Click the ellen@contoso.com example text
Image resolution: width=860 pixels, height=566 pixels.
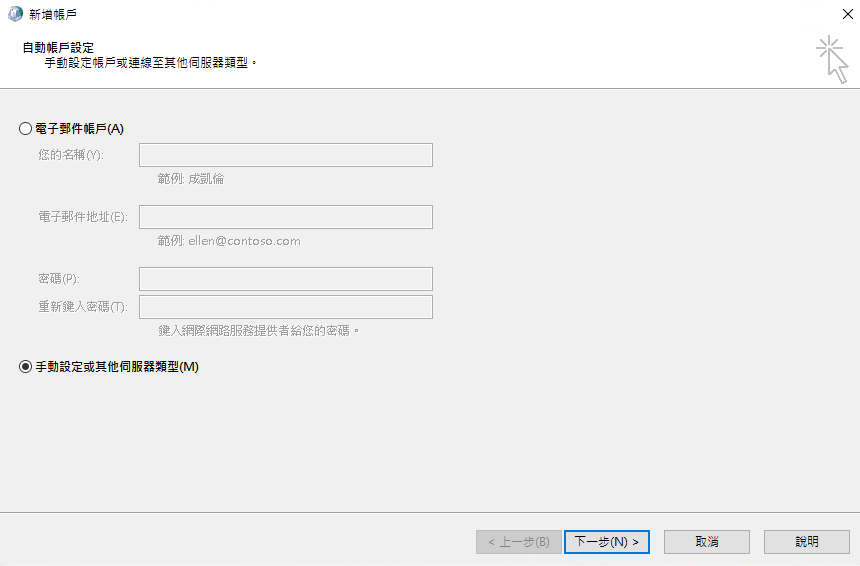tap(244, 241)
